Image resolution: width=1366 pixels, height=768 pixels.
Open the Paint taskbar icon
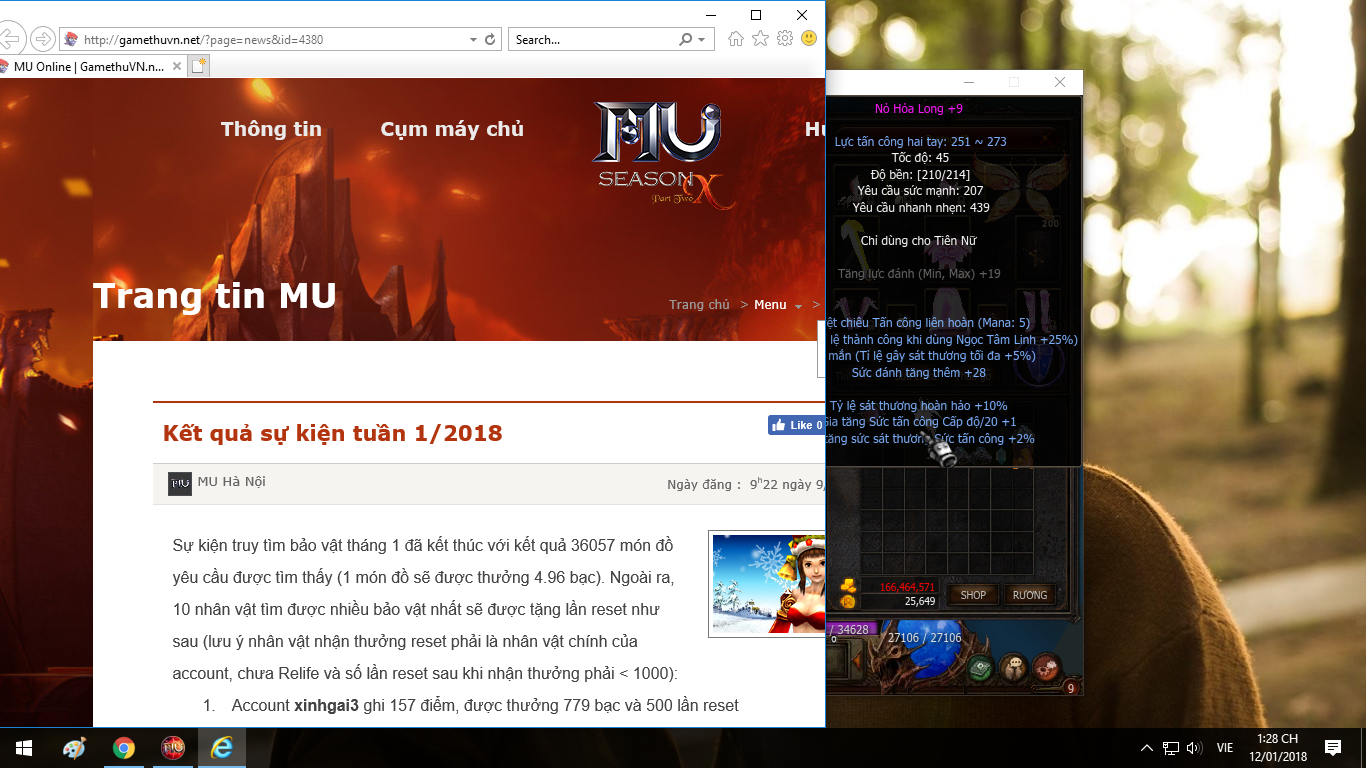[74, 748]
